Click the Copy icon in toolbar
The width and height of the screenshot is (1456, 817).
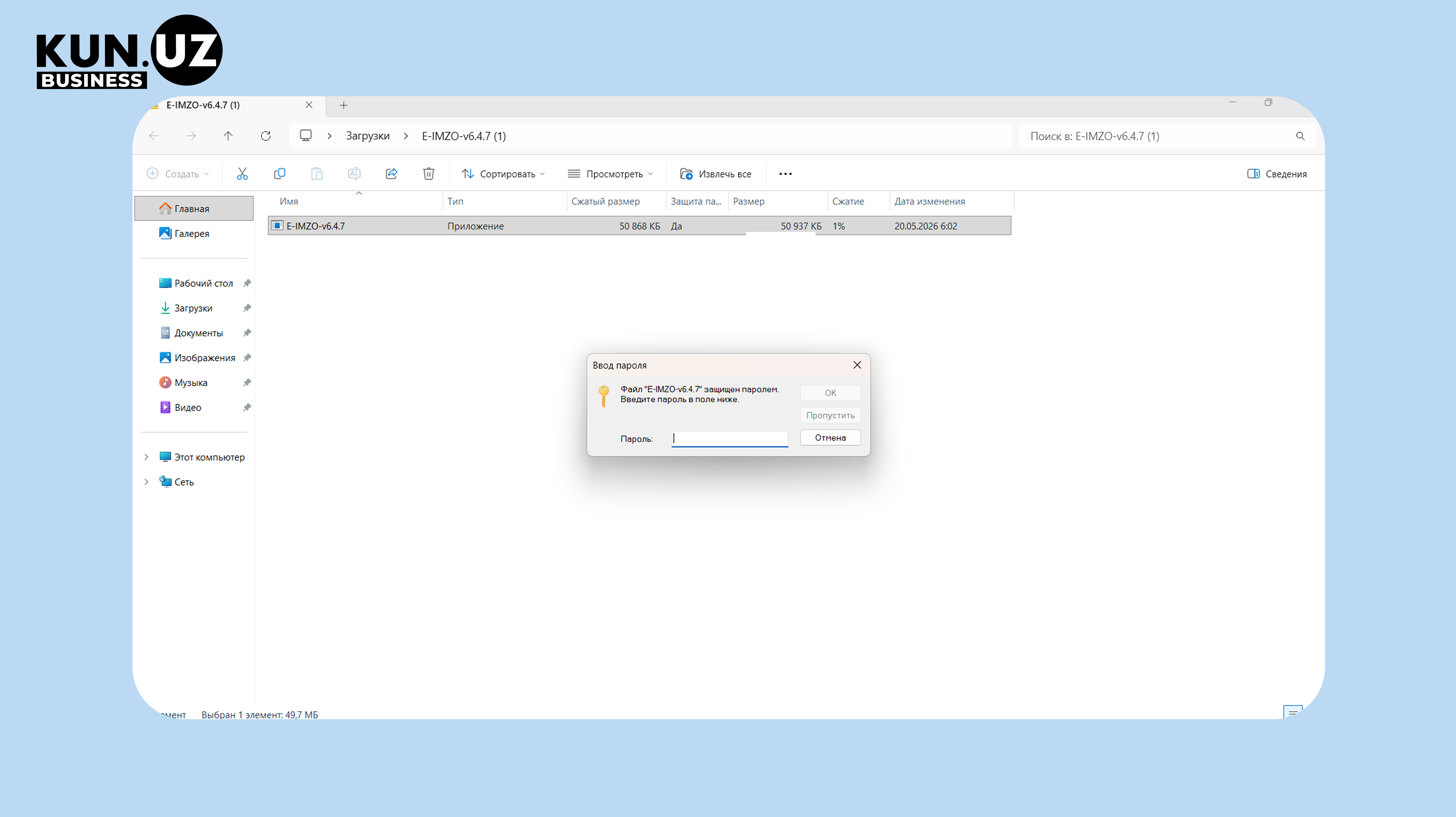pos(279,173)
